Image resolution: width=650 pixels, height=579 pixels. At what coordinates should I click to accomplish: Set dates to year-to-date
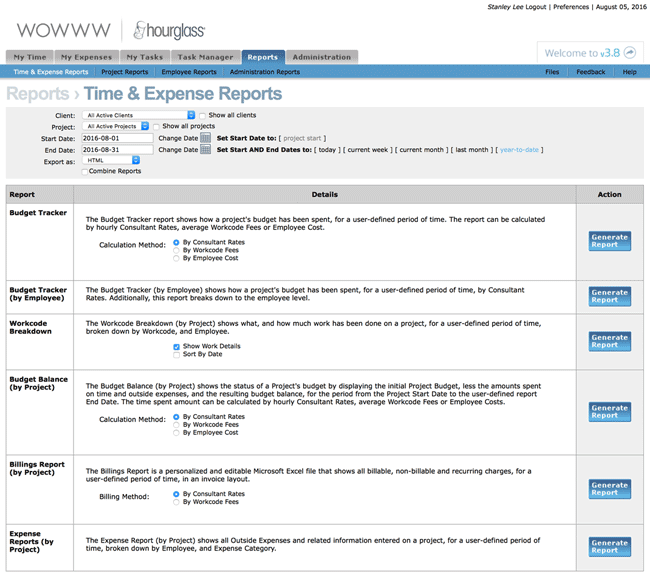tap(519, 150)
